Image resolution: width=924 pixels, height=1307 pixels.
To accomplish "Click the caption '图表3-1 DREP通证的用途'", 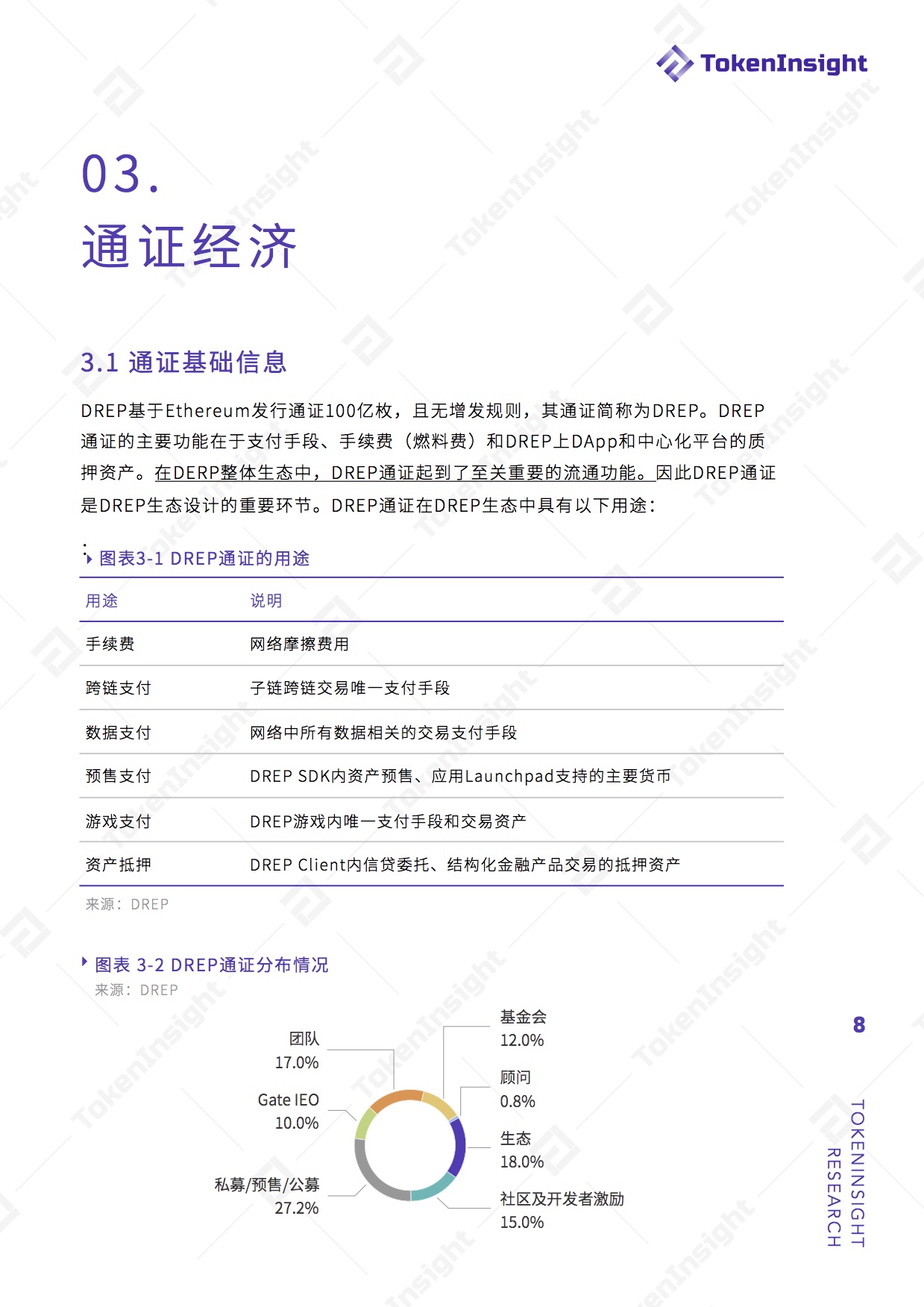I will coord(204,558).
